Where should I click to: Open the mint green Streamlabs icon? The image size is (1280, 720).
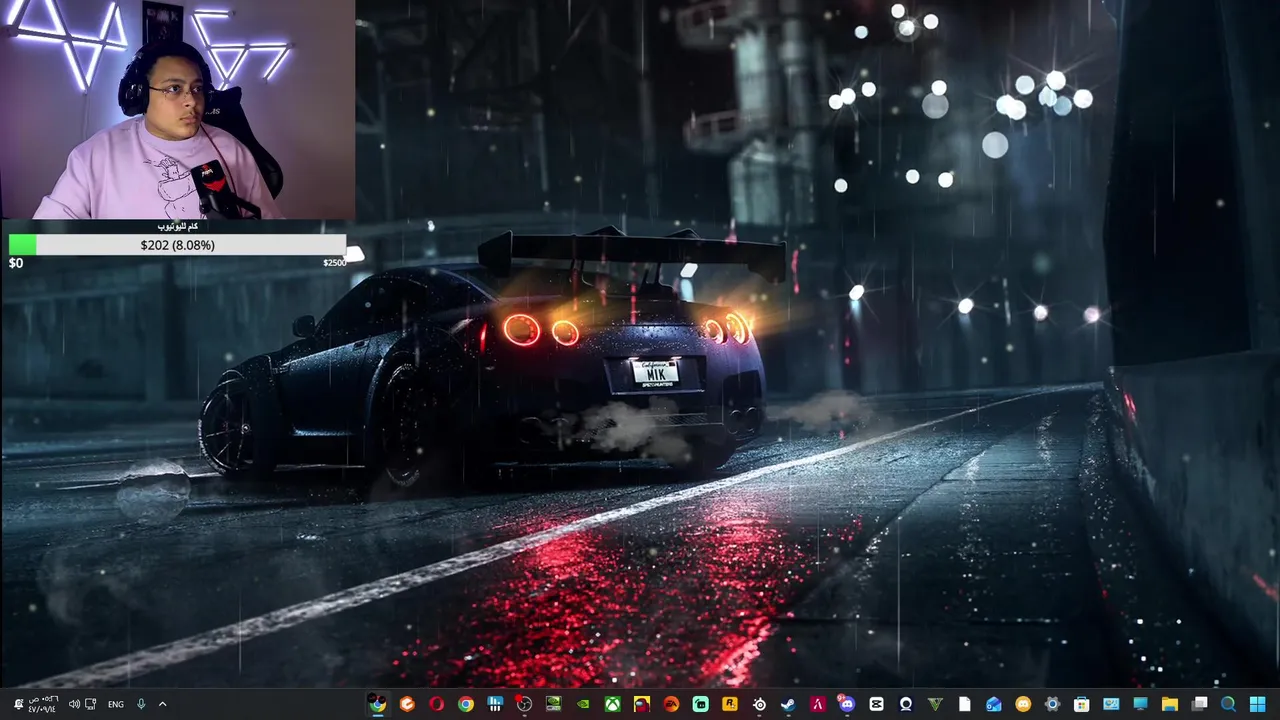coord(701,704)
